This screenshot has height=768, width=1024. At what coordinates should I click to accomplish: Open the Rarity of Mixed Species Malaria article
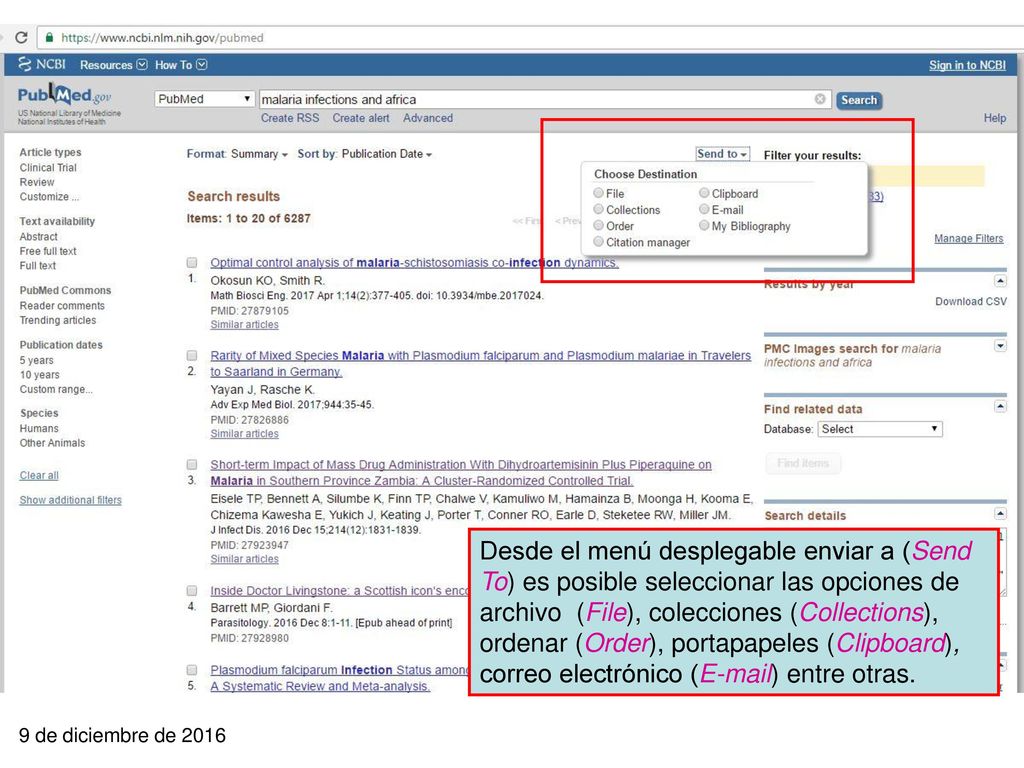pos(481,363)
